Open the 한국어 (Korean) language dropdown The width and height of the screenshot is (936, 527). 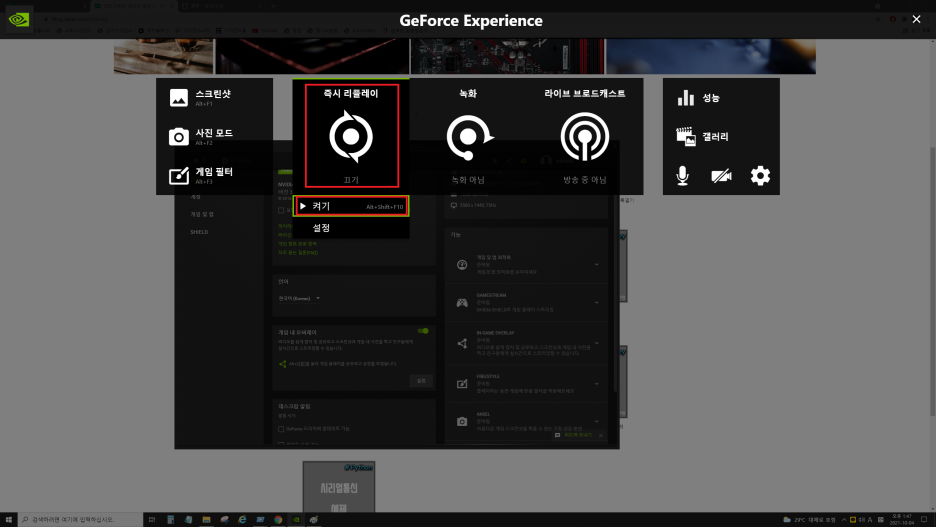pos(299,298)
